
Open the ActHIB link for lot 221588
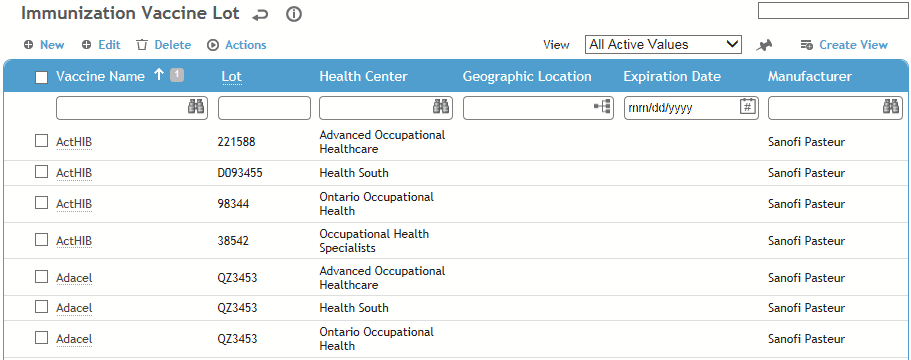(x=74, y=142)
